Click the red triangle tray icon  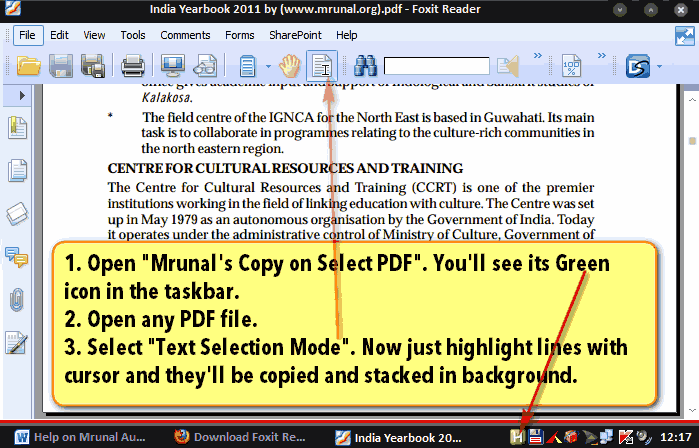click(554, 438)
